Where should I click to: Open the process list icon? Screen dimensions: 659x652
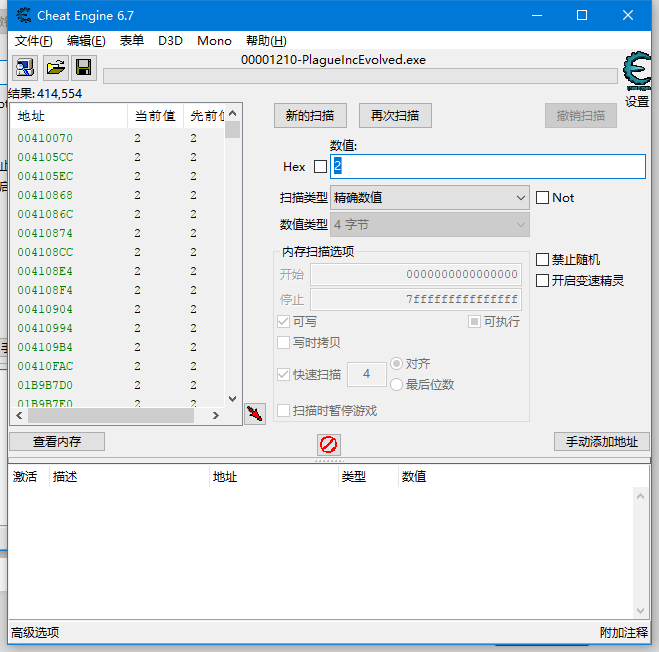click(x=25, y=68)
